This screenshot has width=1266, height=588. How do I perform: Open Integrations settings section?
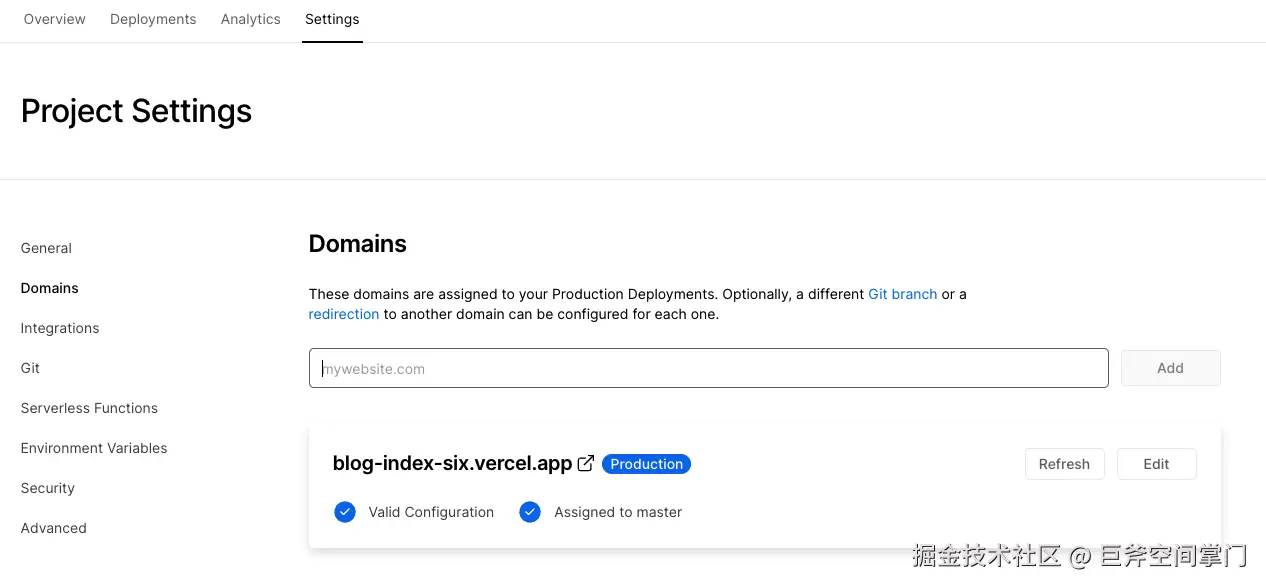point(60,328)
